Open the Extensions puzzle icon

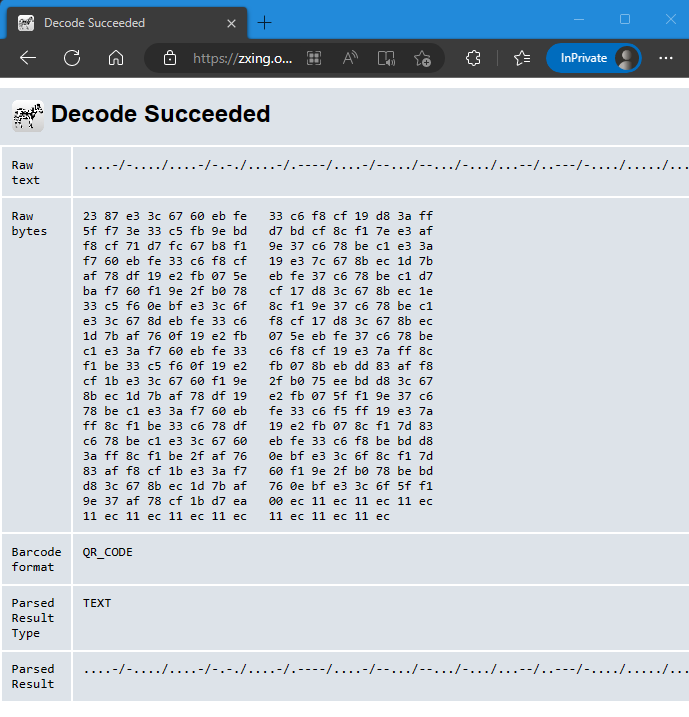point(474,58)
